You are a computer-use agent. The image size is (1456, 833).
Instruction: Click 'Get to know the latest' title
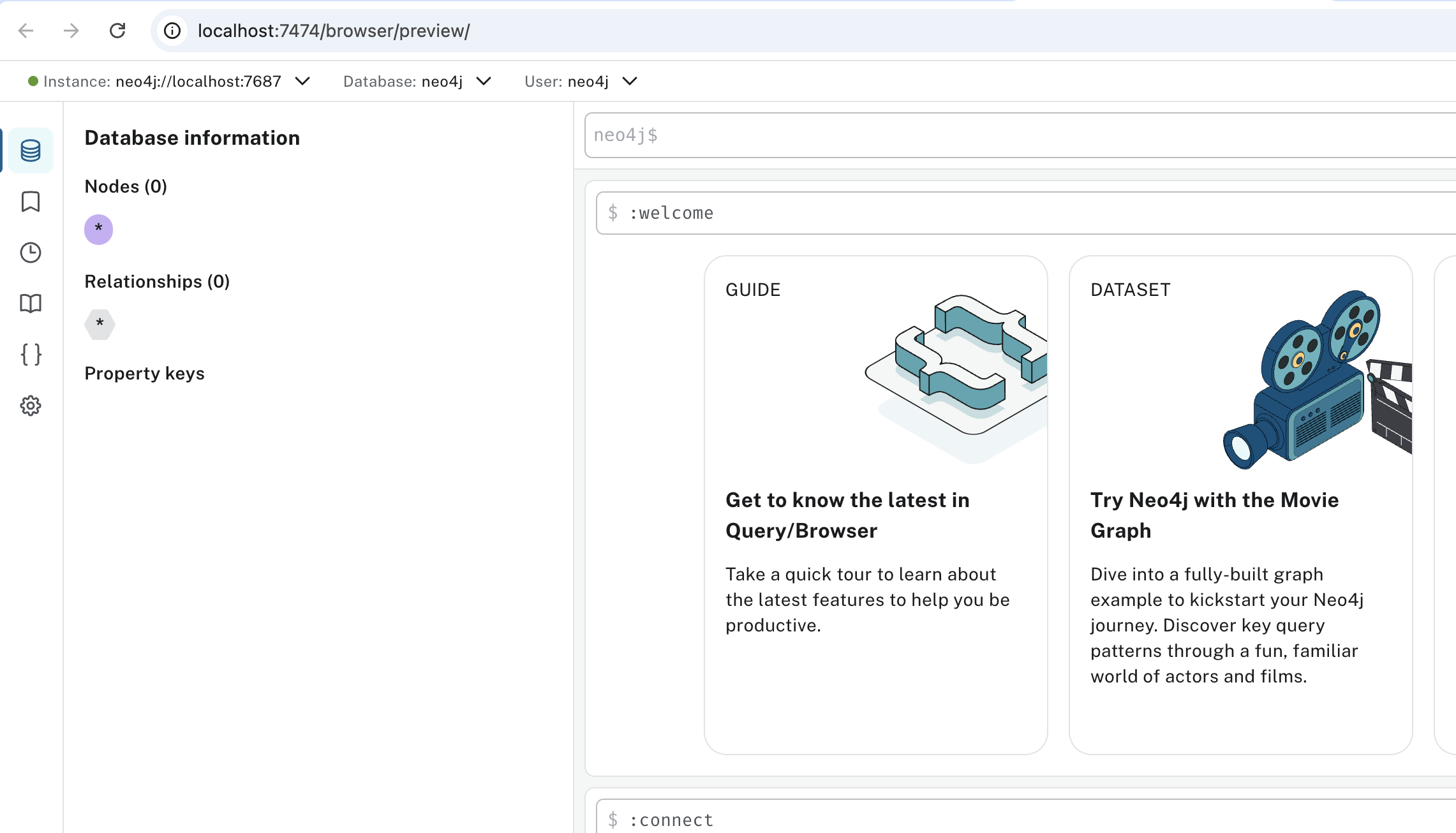click(847, 515)
